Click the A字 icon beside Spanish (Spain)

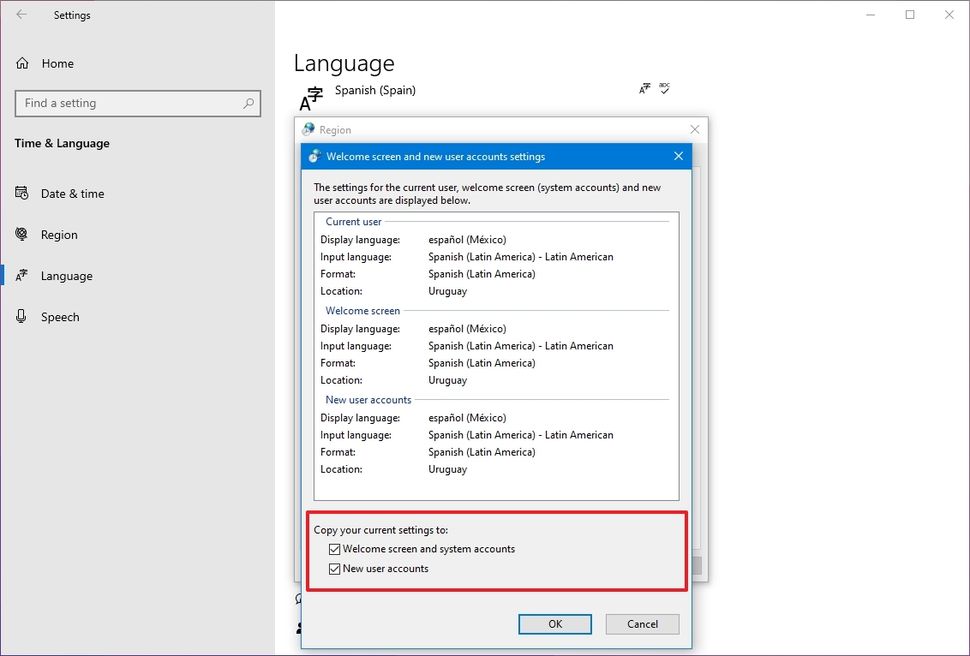coord(309,95)
